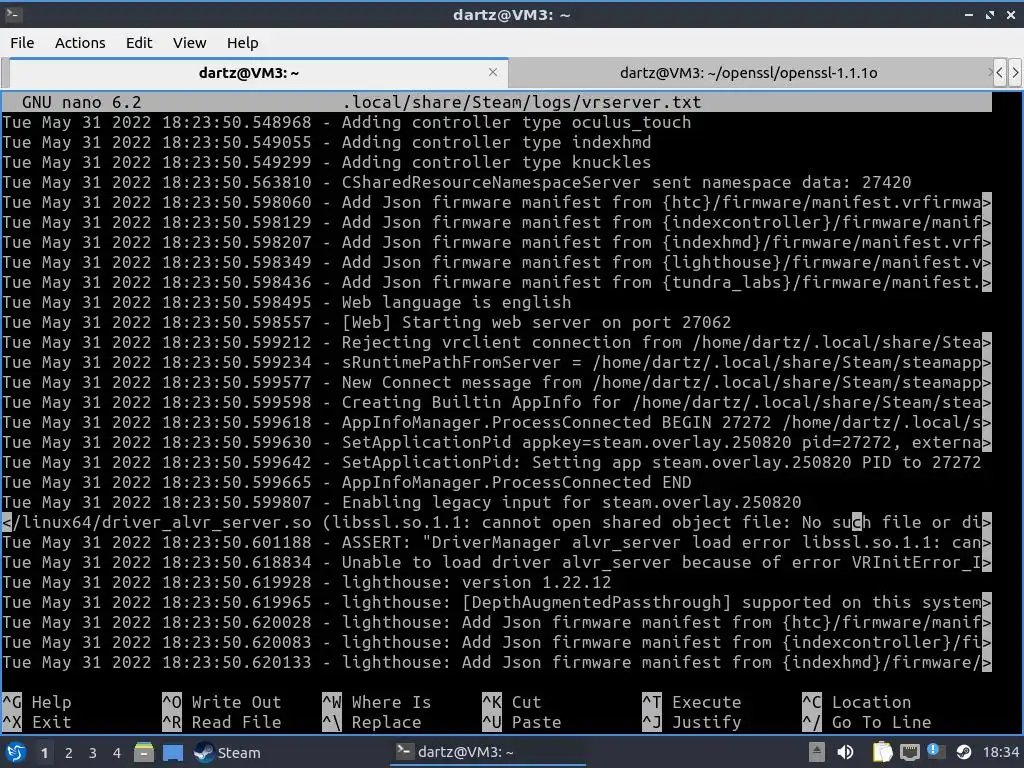
Task: Click the ^W Where Is shortcut label
Action: point(377,703)
